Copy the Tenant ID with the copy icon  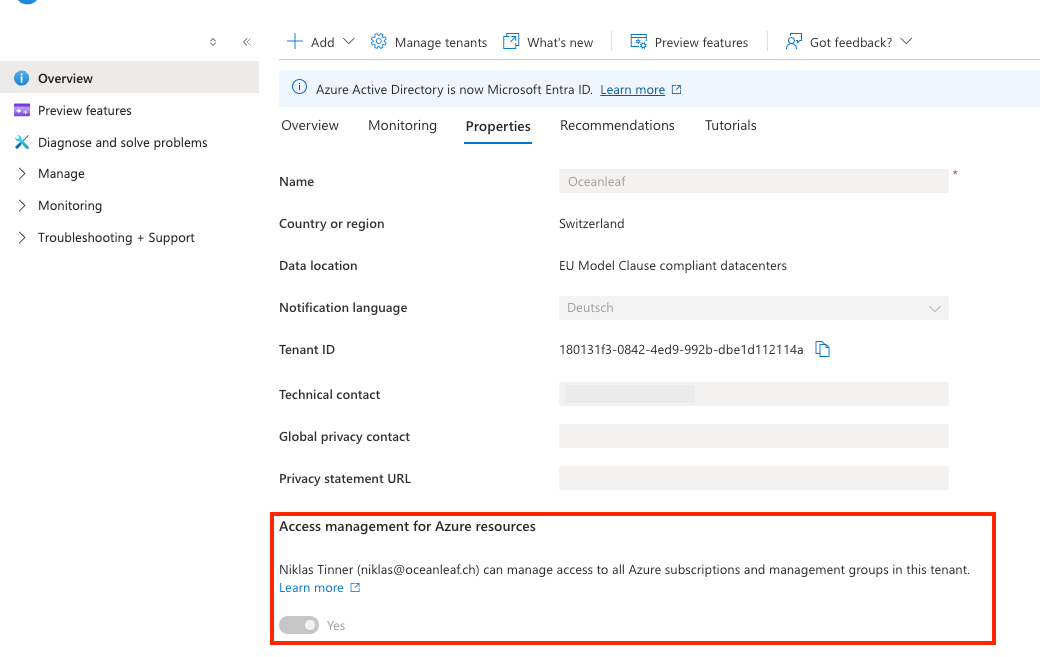pos(822,349)
